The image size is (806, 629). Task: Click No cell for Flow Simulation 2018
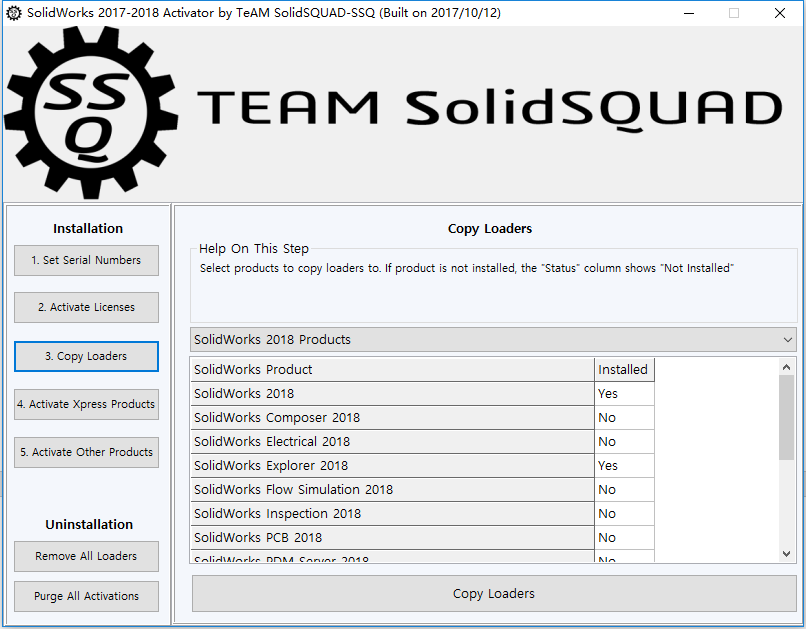pyautogui.click(x=624, y=490)
